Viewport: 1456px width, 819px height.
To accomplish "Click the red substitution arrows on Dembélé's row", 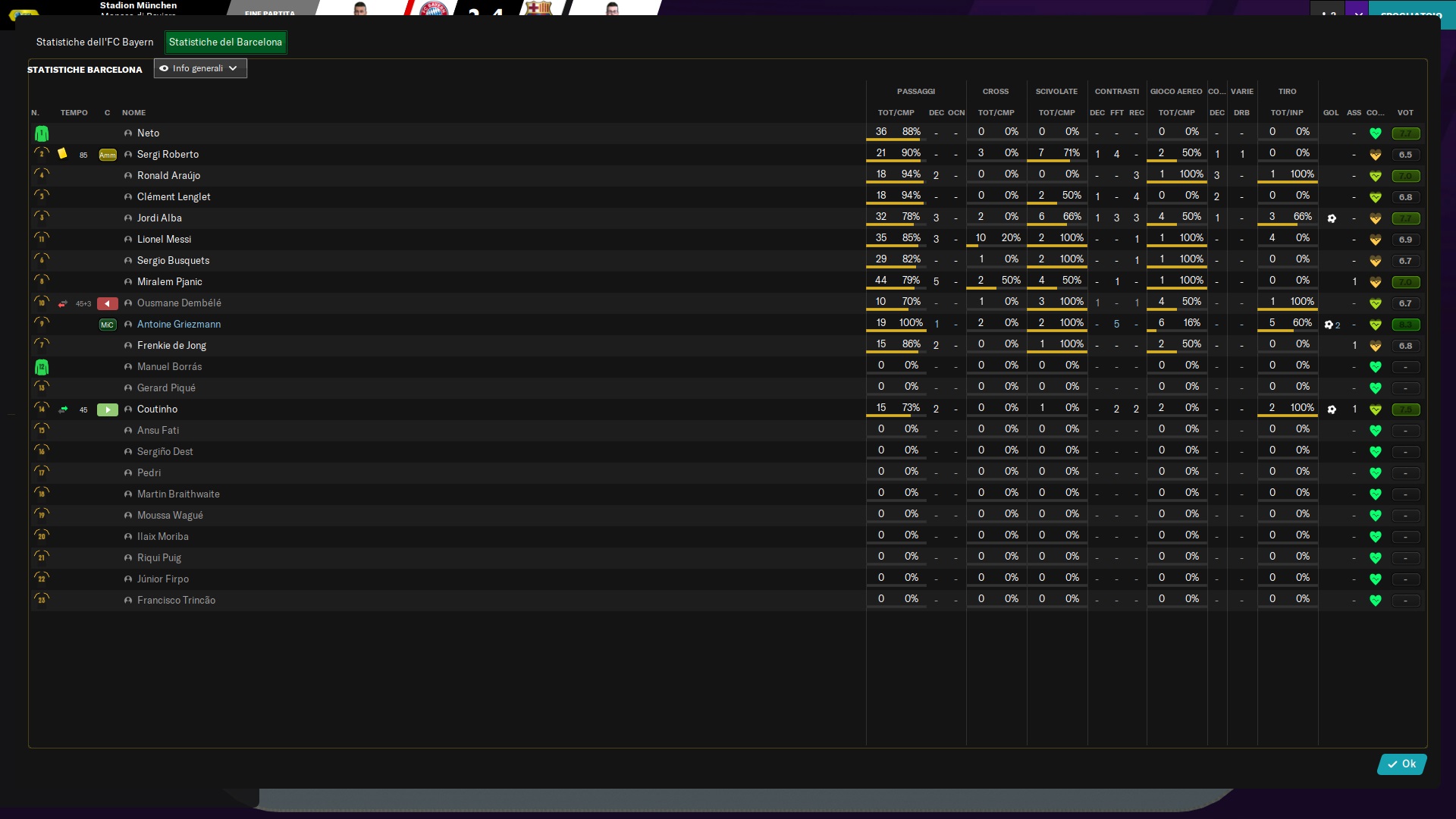I will [x=63, y=303].
